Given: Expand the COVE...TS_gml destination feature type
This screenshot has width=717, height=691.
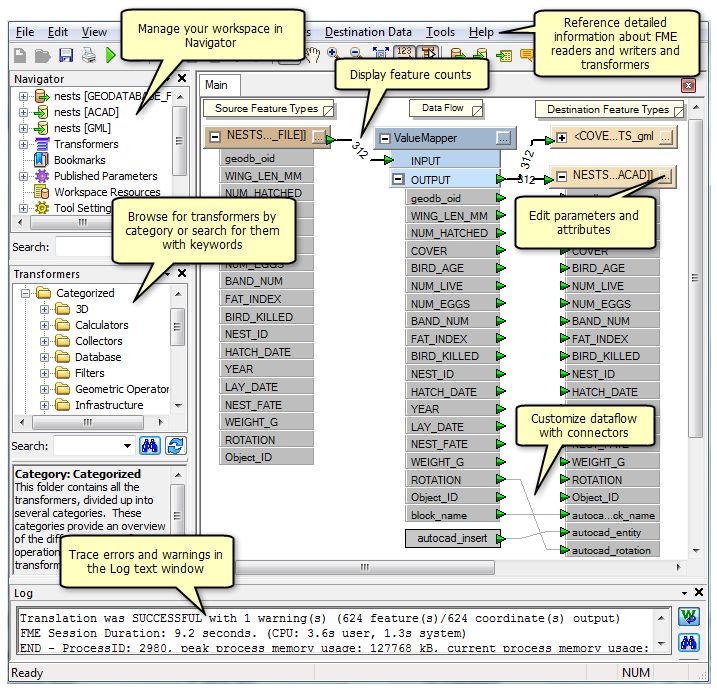Looking at the screenshot, I should (x=562, y=137).
